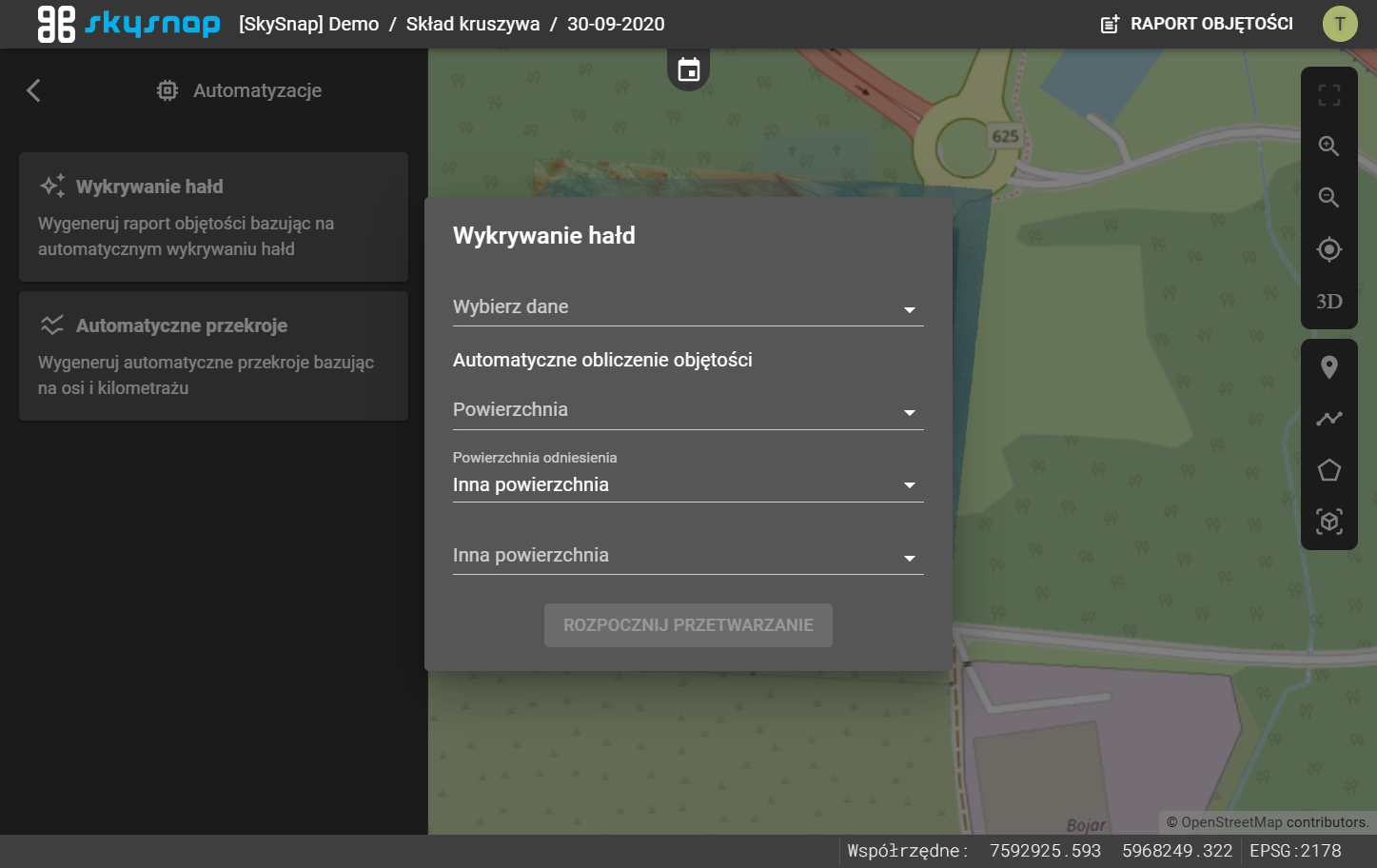Click the EPSG:2178 coordinate system label
1377x868 pixels.
point(1295,851)
